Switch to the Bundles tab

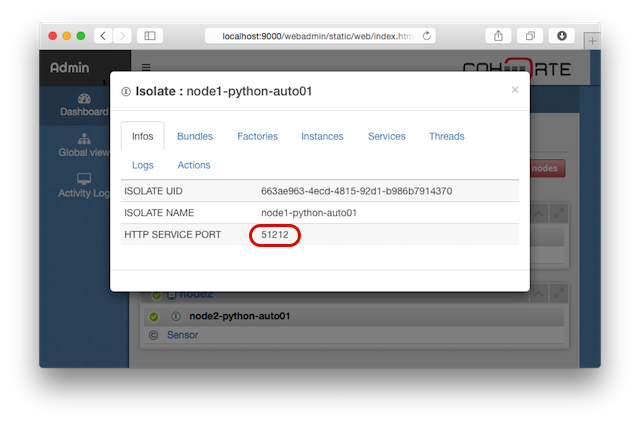coord(195,136)
